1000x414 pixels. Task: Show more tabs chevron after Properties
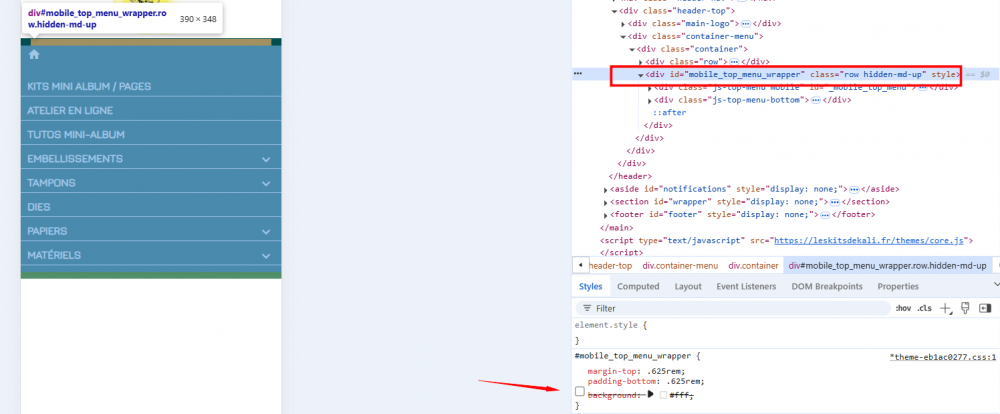996,285
